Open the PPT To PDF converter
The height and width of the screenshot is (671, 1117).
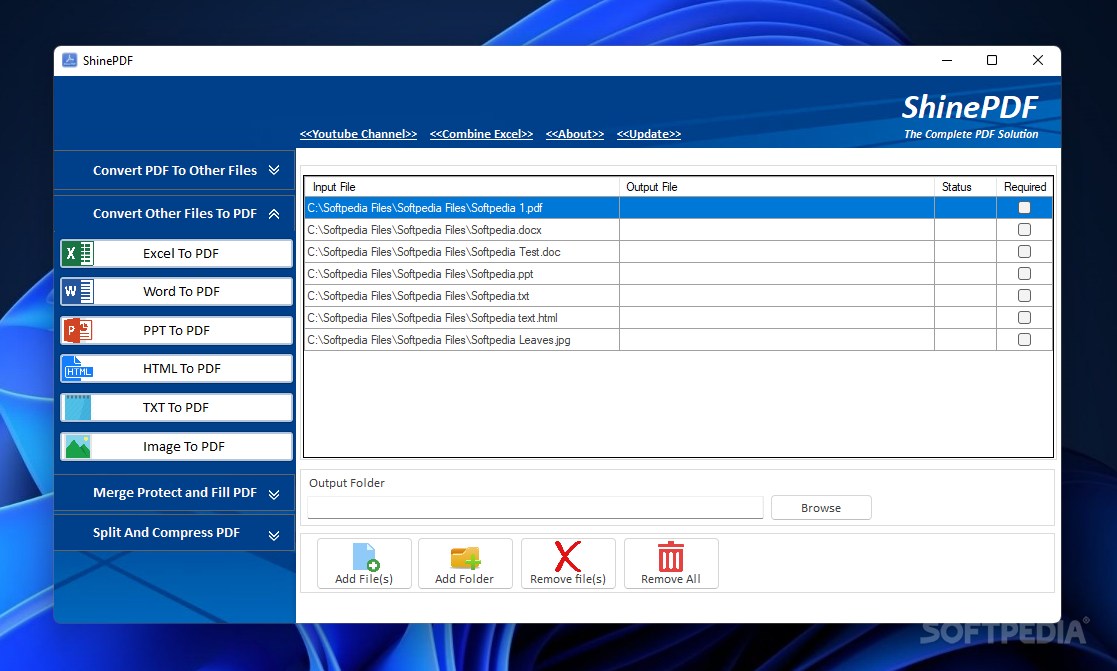[x=177, y=331]
